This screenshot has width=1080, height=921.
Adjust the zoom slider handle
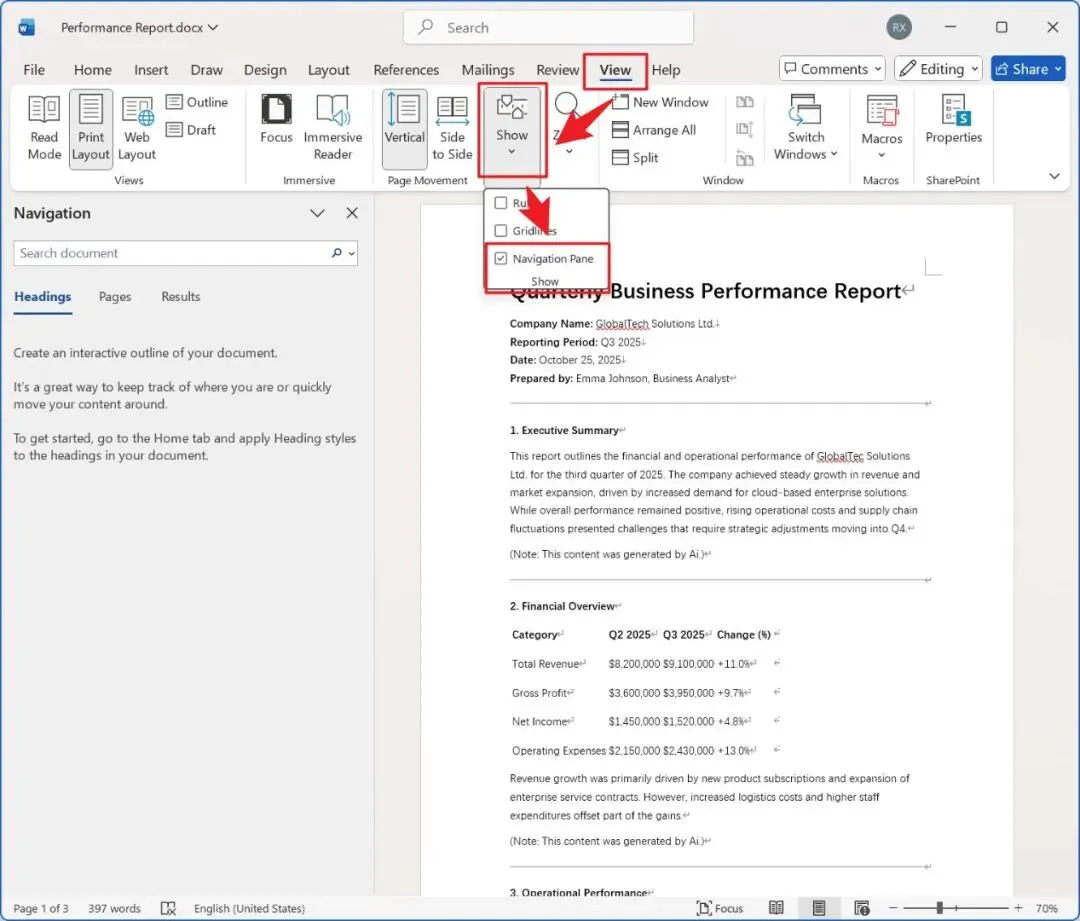pos(939,908)
